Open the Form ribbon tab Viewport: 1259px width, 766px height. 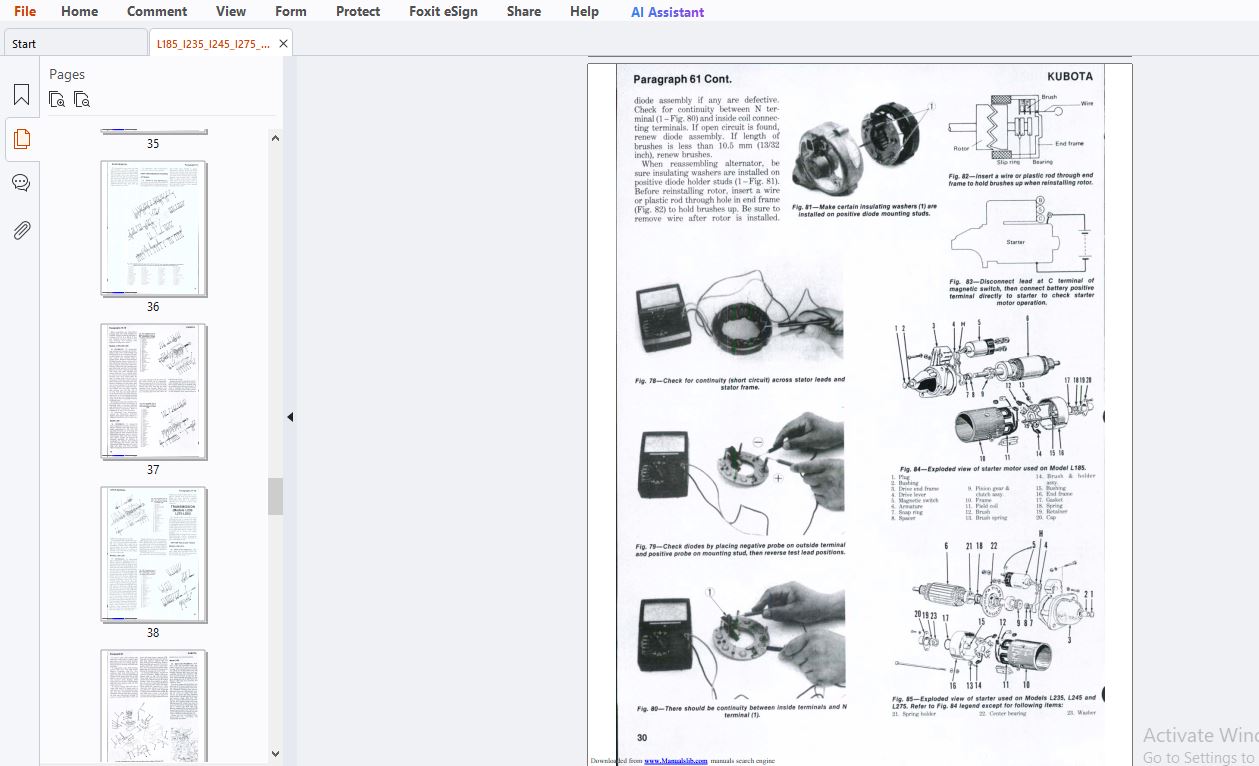click(291, 11)
